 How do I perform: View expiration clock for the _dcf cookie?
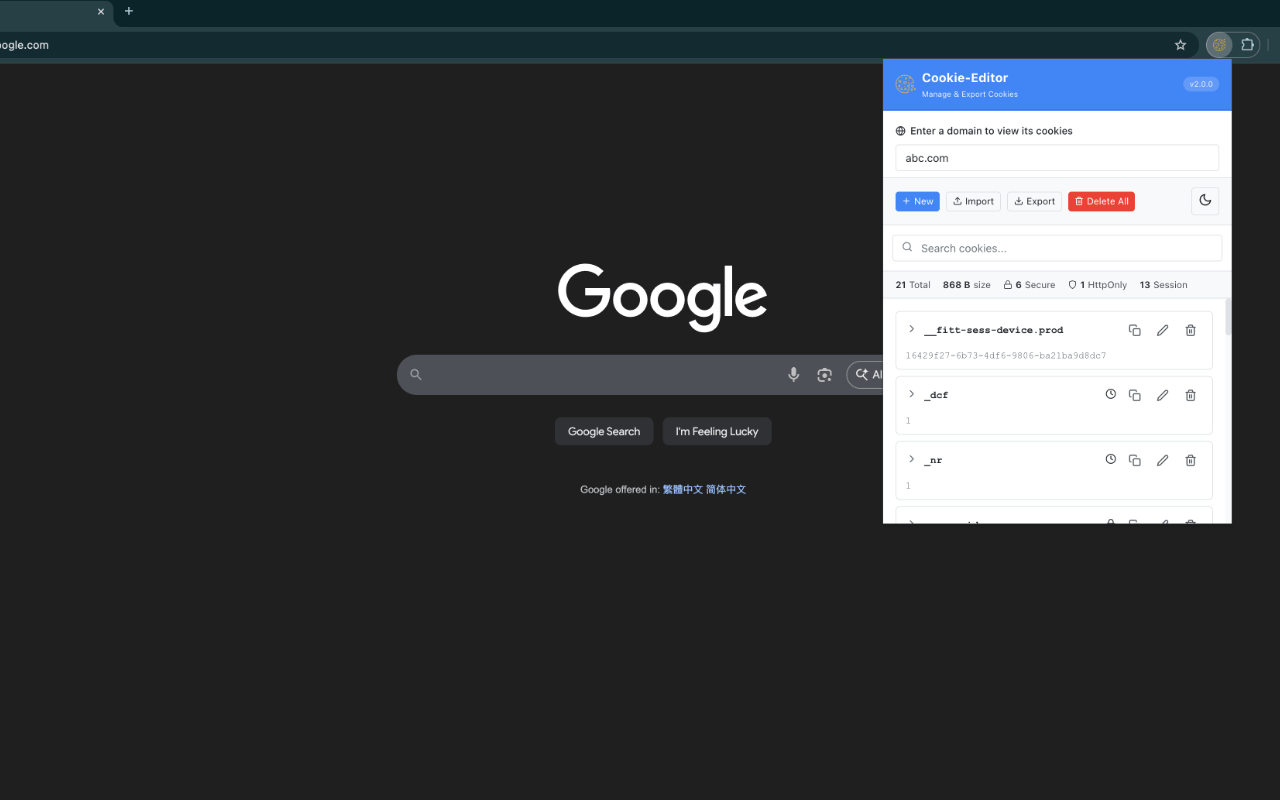tap(1110, 394)
